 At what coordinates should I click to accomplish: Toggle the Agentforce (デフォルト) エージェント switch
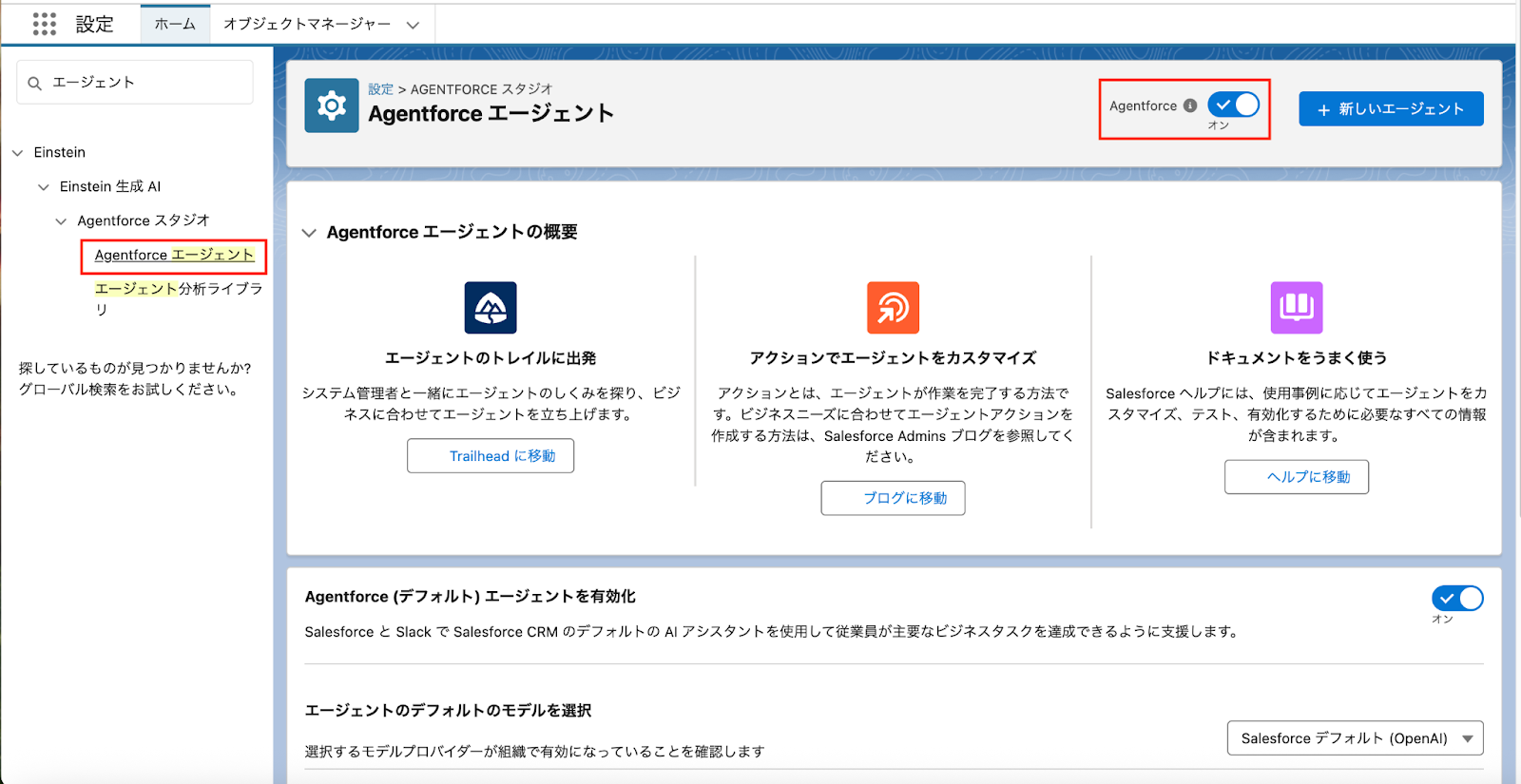pyautogui.click(x=1457, y=598)
